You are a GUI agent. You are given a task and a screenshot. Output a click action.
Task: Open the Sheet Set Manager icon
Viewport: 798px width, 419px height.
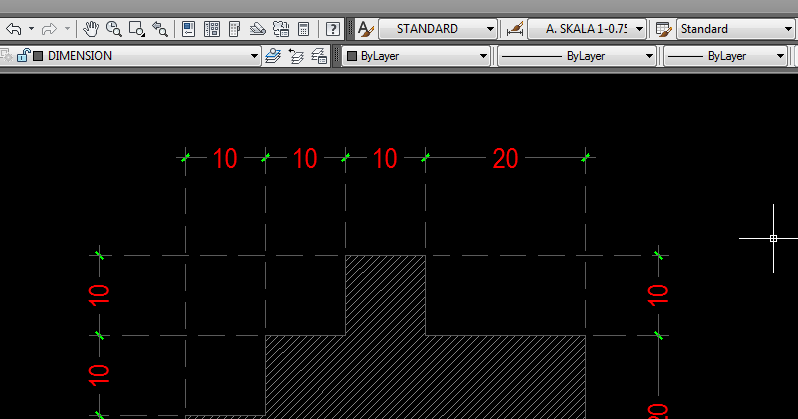[258, 29]
